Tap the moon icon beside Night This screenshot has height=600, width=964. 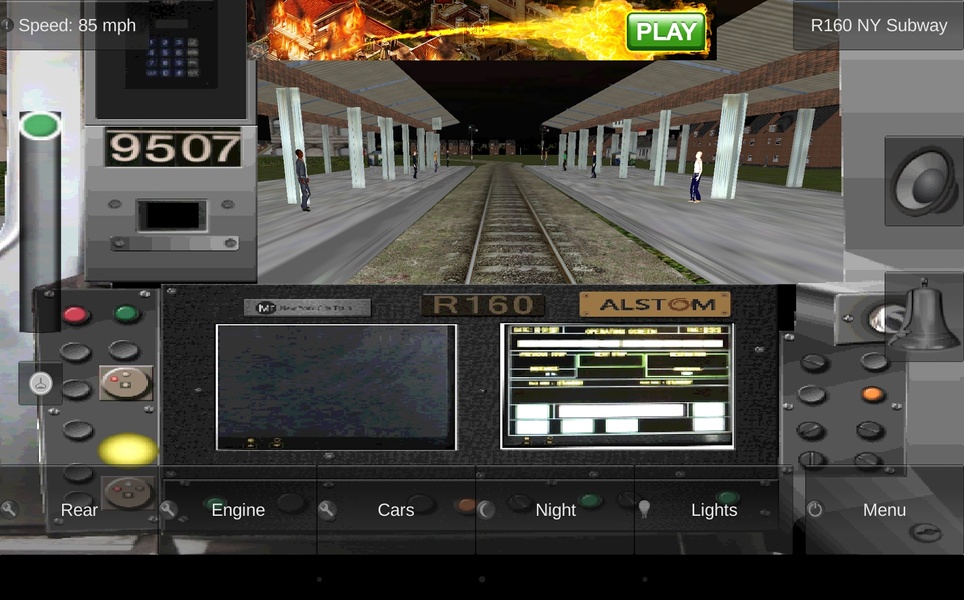tap(486, 510)
